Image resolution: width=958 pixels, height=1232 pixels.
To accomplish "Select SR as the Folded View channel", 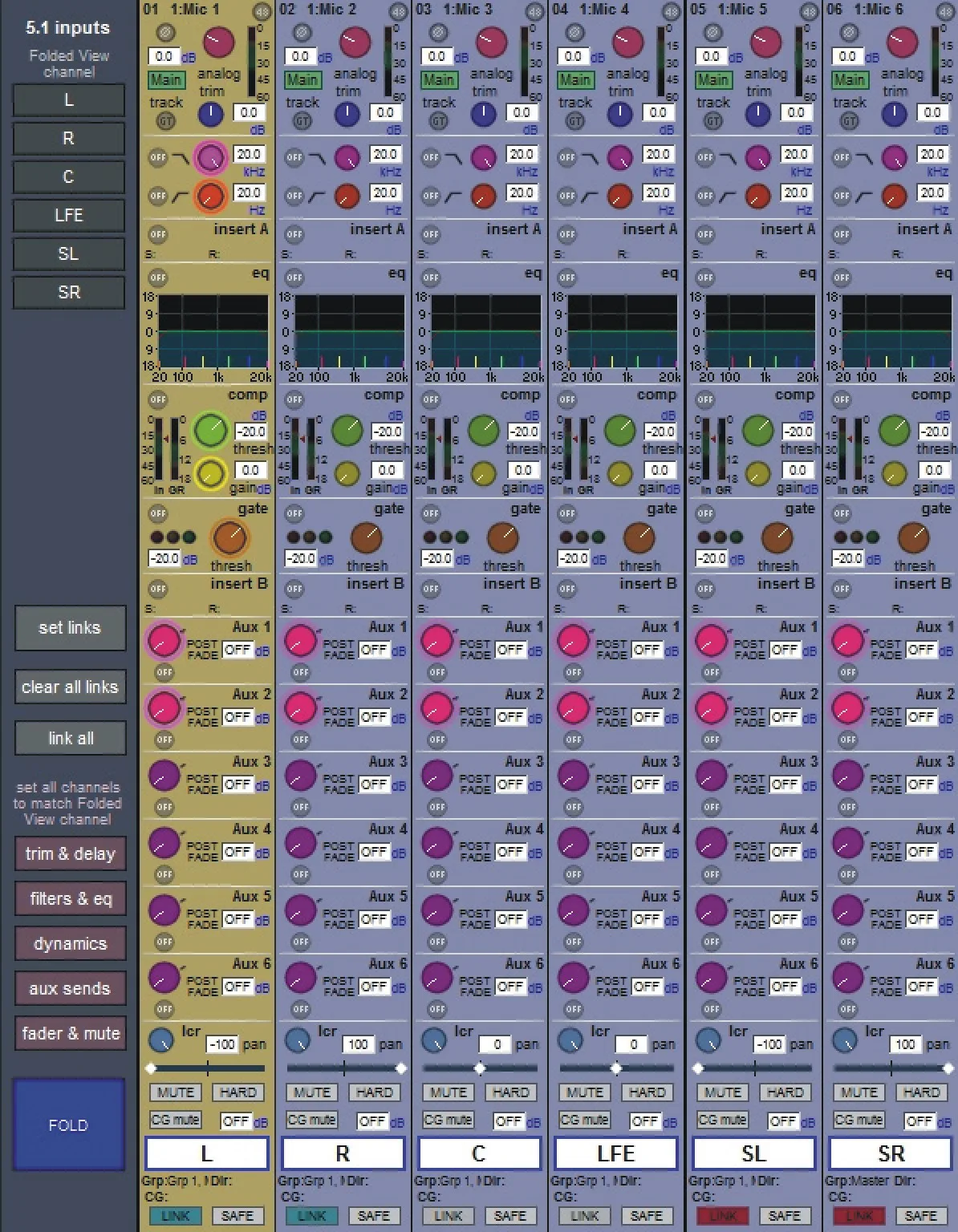I will coord(69,293).
